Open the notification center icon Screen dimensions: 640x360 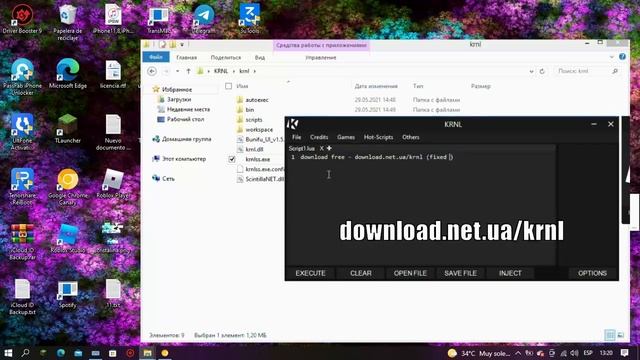(624, 353)
